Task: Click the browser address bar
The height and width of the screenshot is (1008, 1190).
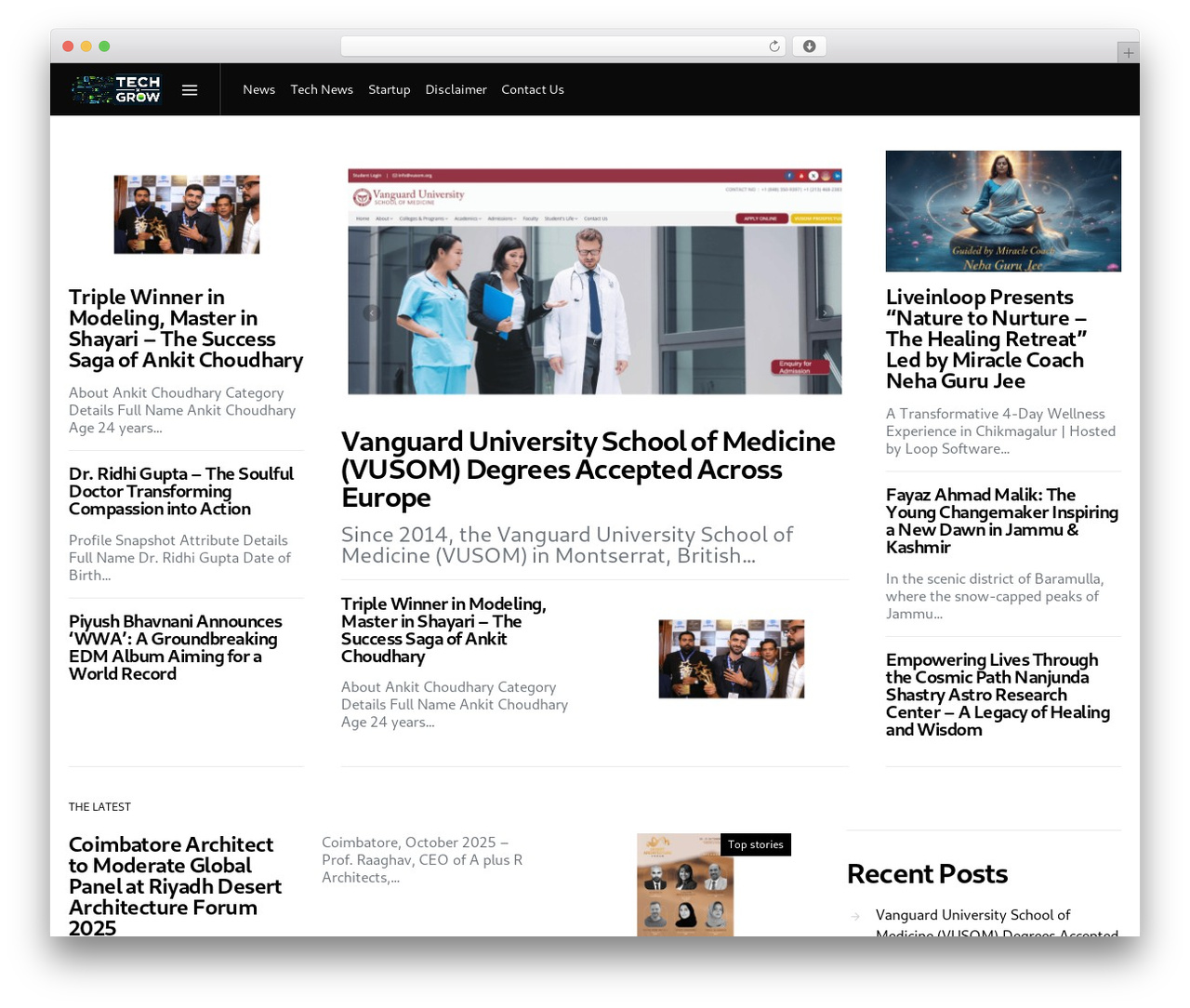Action: (x=563, y=46)
